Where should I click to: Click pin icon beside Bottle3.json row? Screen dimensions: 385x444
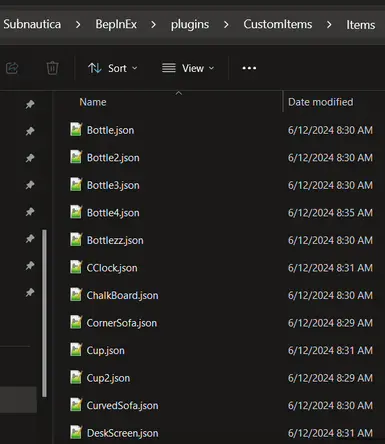(x=30, y=185)
